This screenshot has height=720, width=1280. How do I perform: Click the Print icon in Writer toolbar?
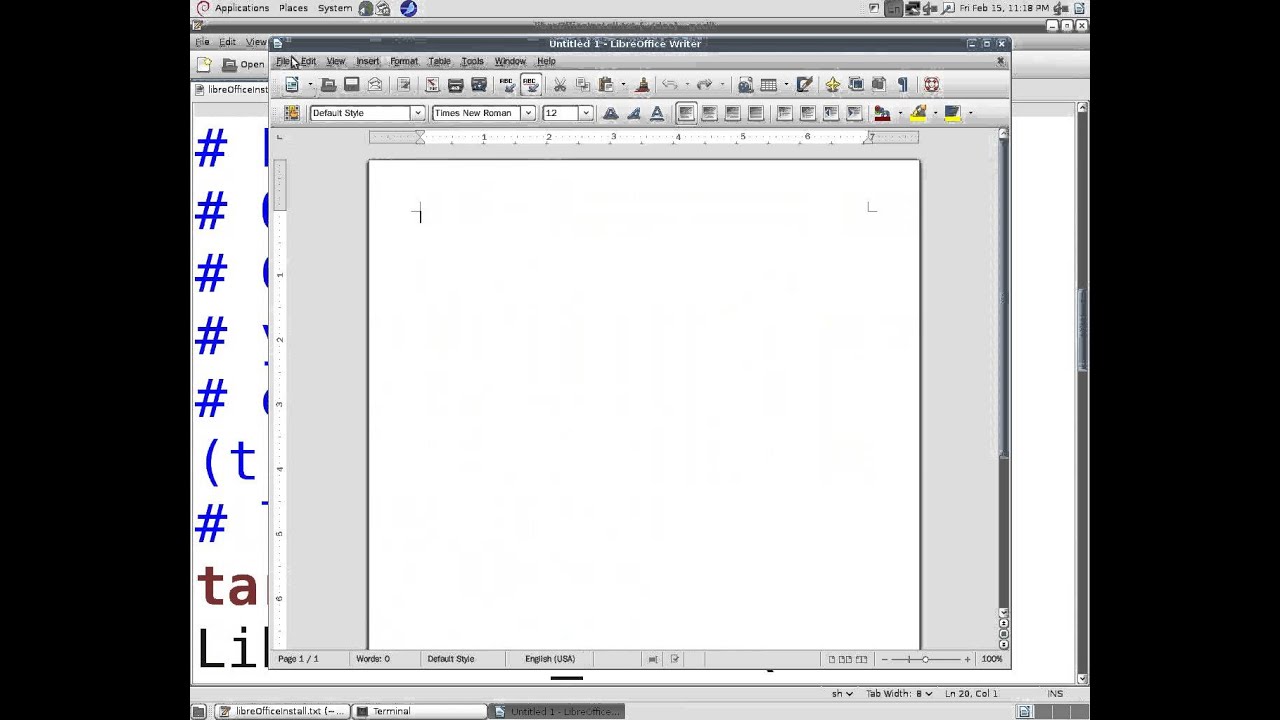pos(455,84)
